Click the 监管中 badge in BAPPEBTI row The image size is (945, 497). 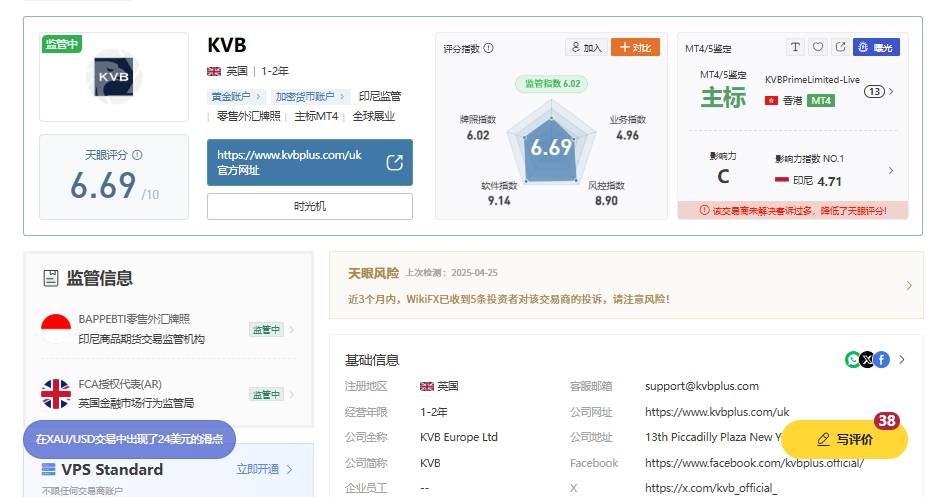click(266, 330)
